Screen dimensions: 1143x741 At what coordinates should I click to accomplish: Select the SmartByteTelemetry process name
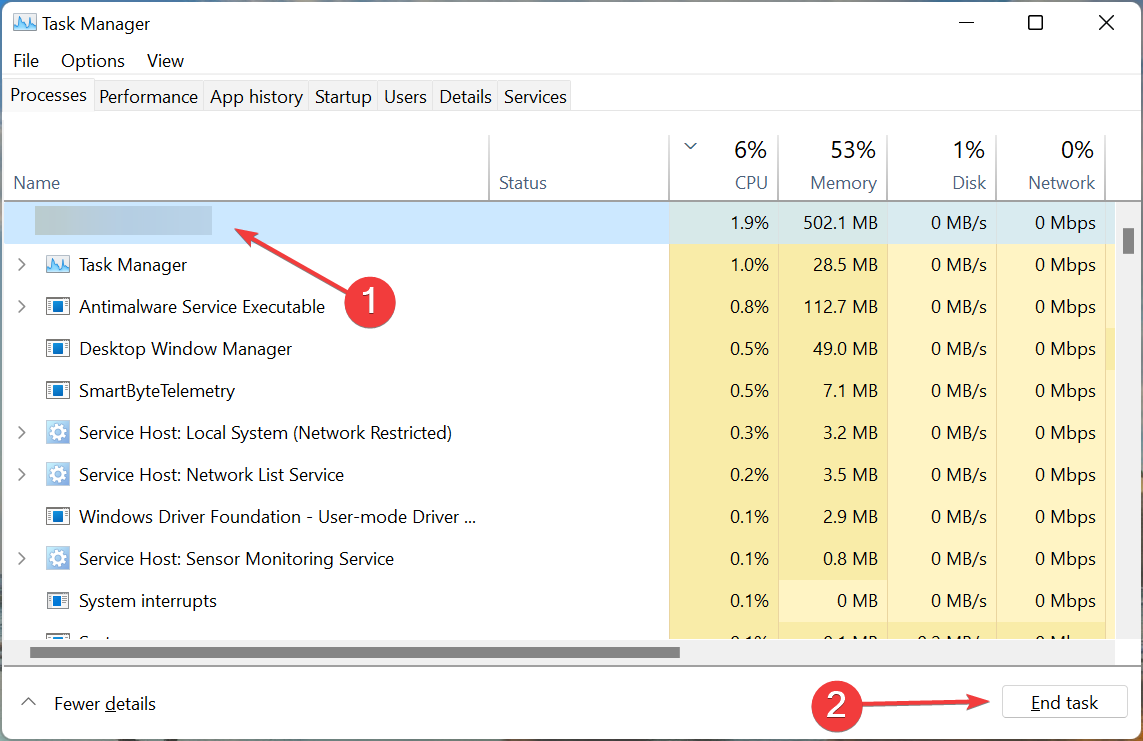157,391
